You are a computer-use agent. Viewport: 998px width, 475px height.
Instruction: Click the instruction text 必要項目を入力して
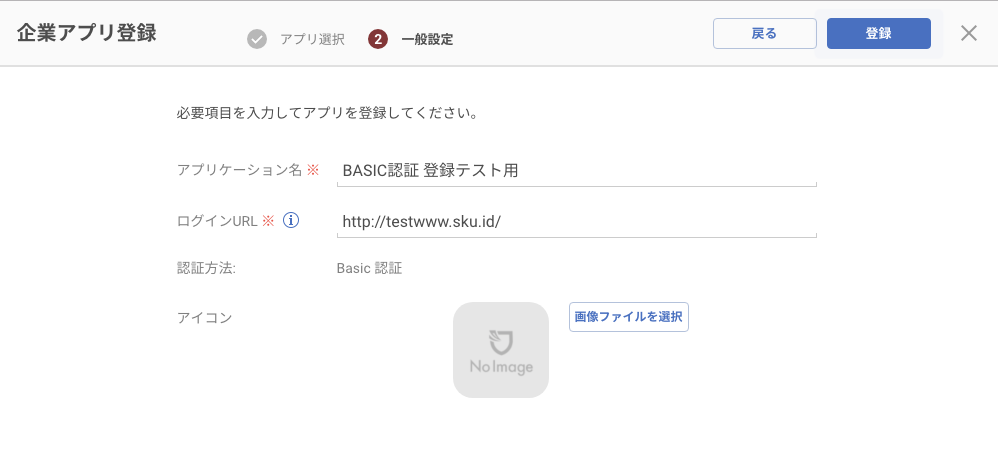pos(240,115)
